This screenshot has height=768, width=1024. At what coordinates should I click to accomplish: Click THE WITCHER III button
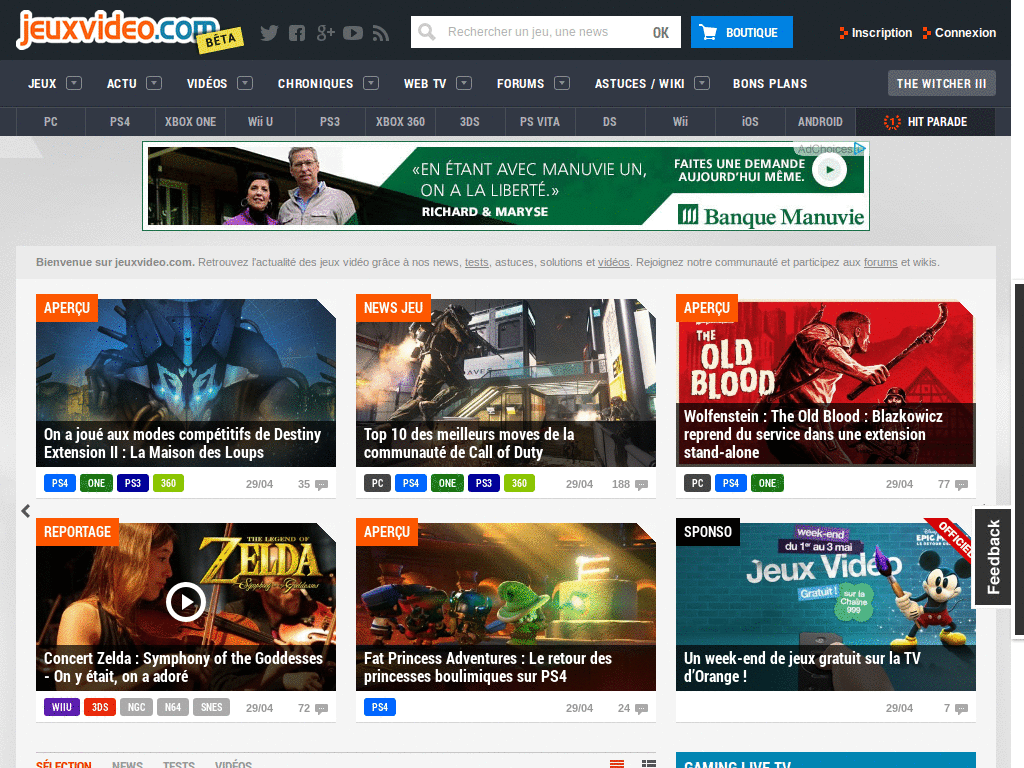coord(941,83)
